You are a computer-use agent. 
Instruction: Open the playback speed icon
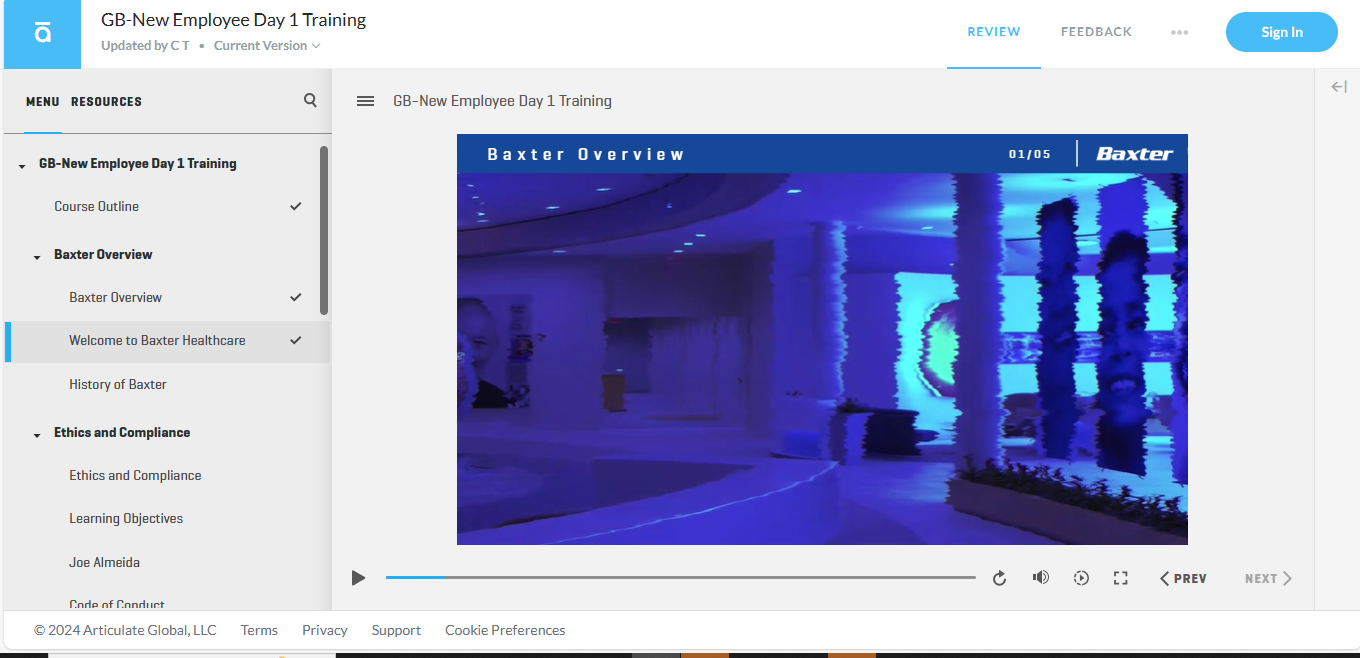tap(1081, 578)
